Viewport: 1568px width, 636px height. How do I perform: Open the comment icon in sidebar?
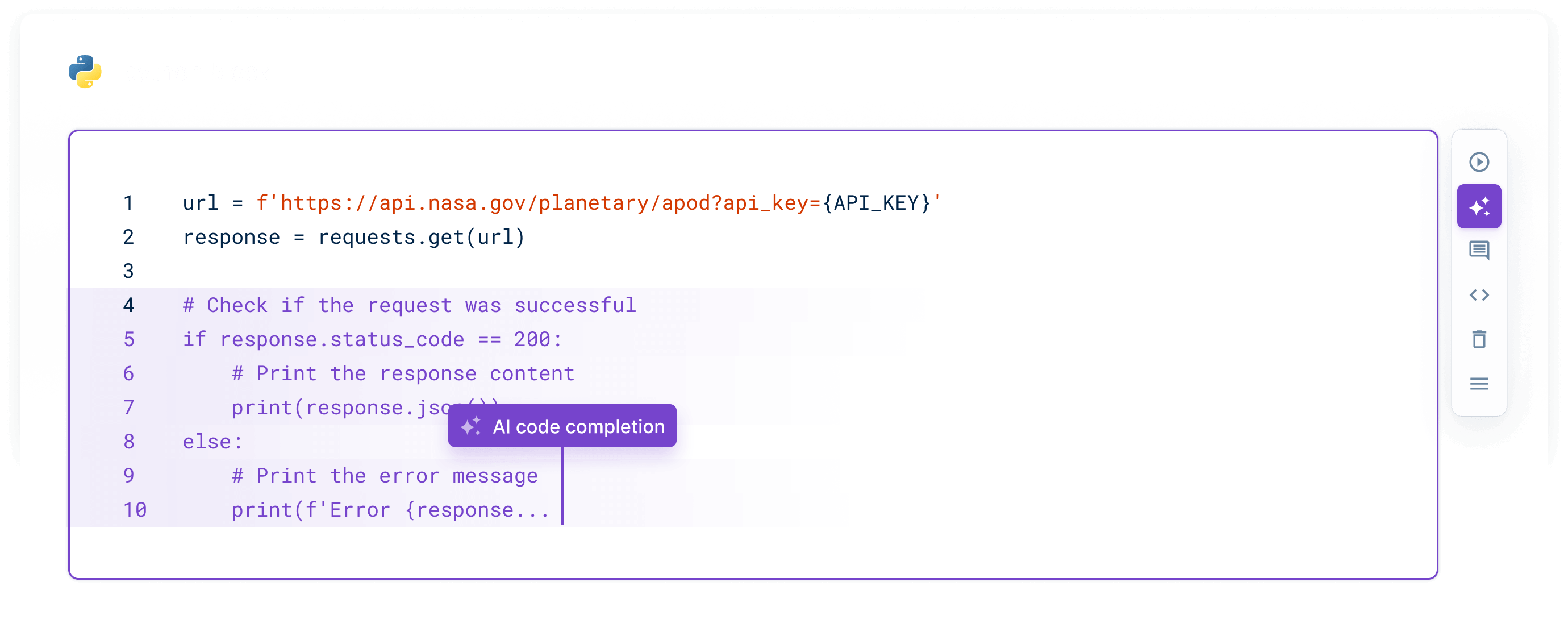(1478, 251)
